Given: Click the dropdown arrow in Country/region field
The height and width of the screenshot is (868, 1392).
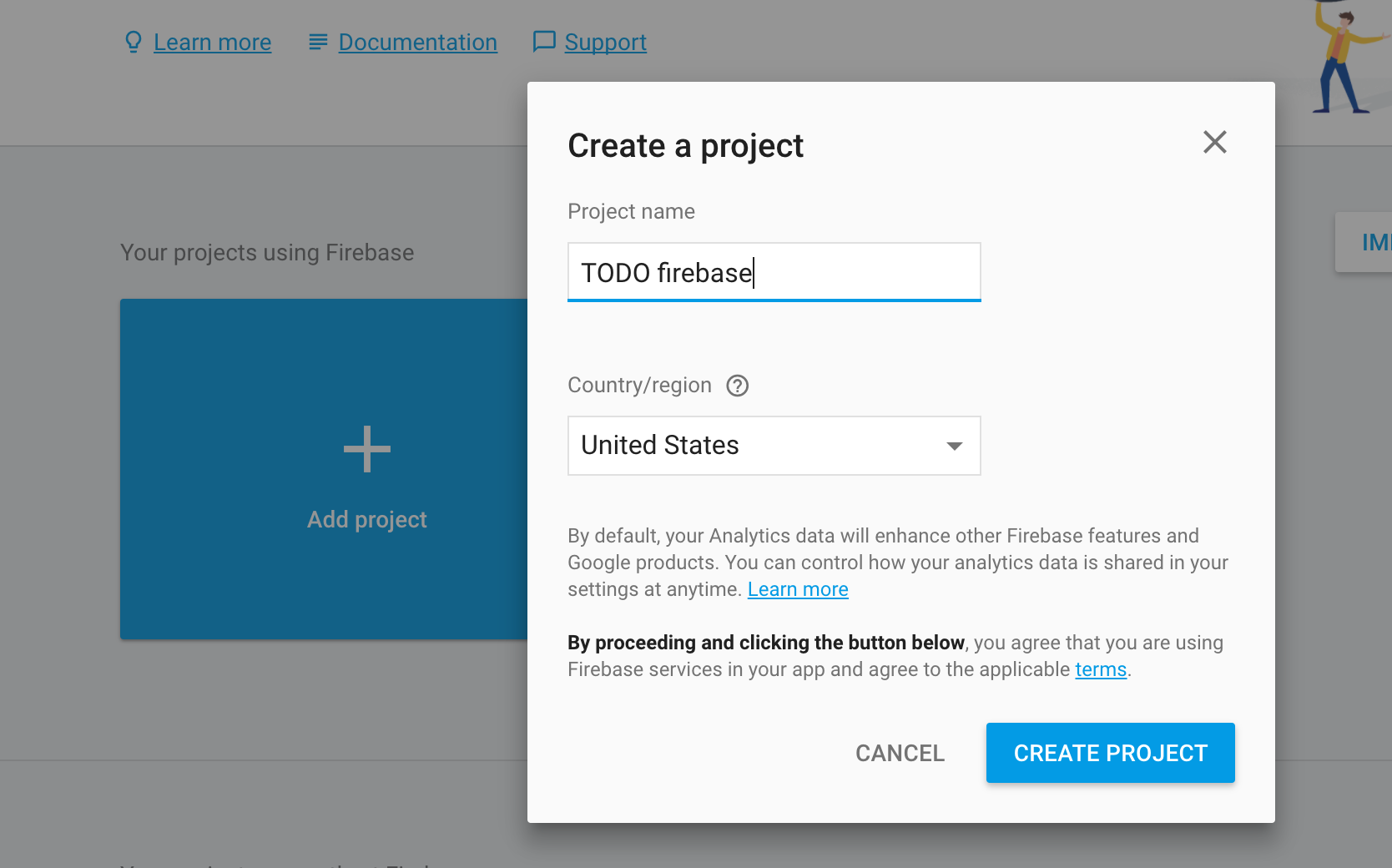Looking at the screenshot, I should pos(955,446).
